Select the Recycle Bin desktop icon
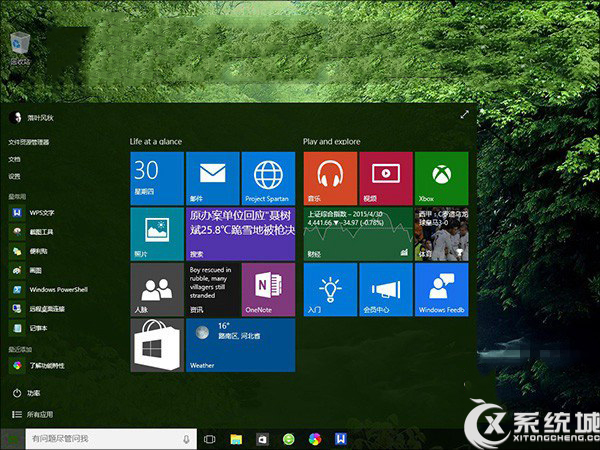Image resolution: width=600 pixels, height=450 pixels. (x=20, y=49)
